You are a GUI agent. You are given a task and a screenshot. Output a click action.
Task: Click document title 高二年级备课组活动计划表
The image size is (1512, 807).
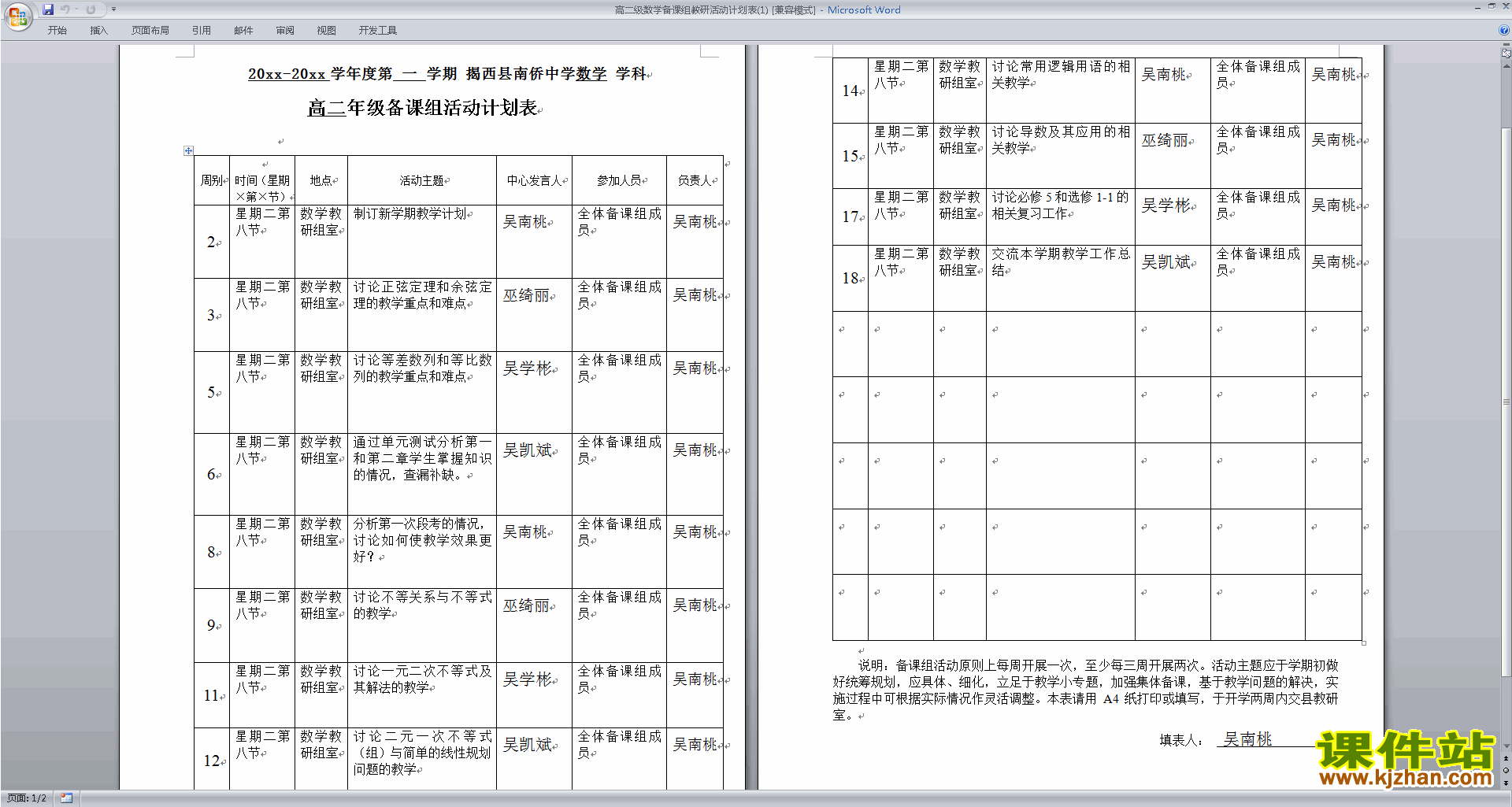(422, 108)
